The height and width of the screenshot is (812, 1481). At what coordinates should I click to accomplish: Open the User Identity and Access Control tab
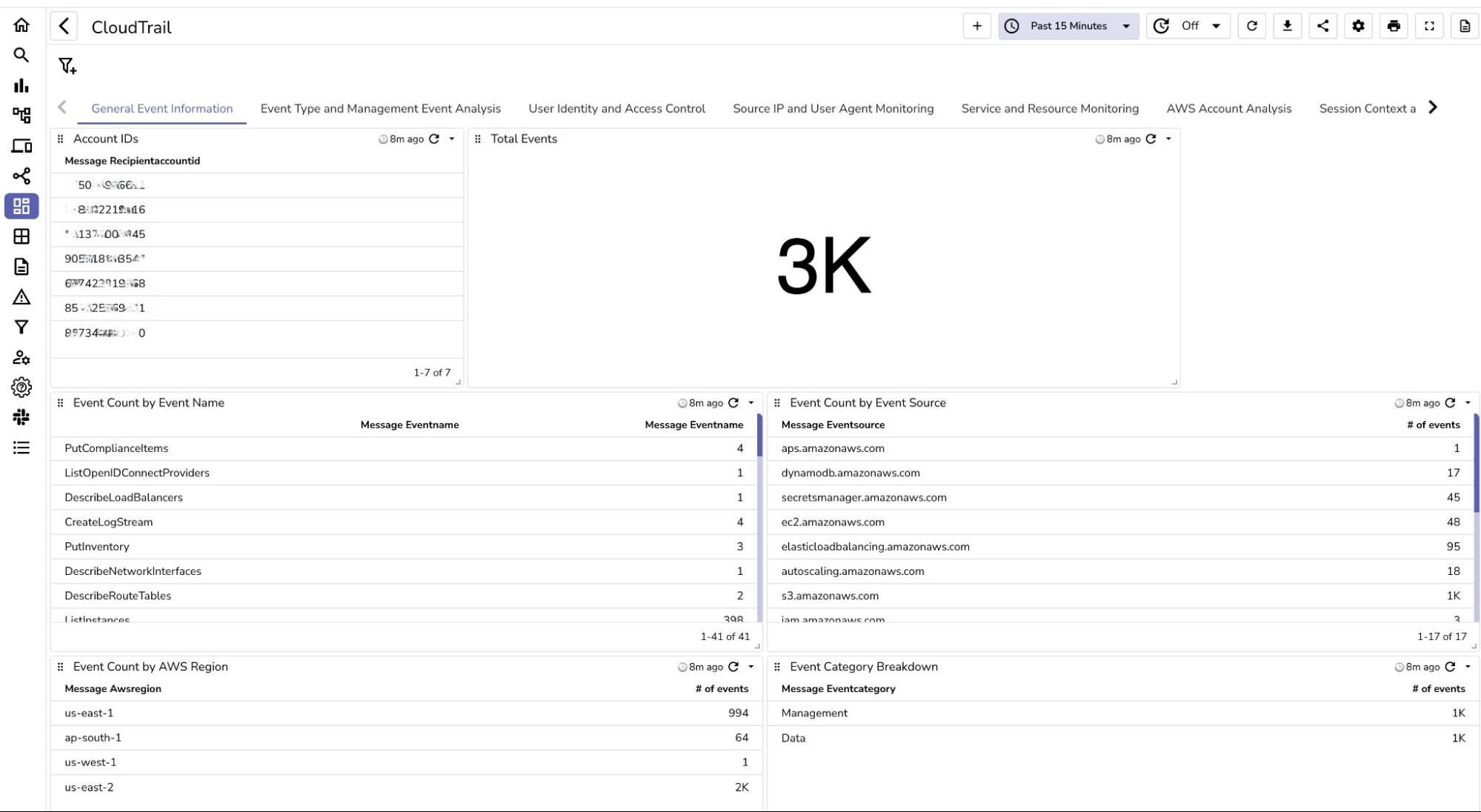pos(616,108)
